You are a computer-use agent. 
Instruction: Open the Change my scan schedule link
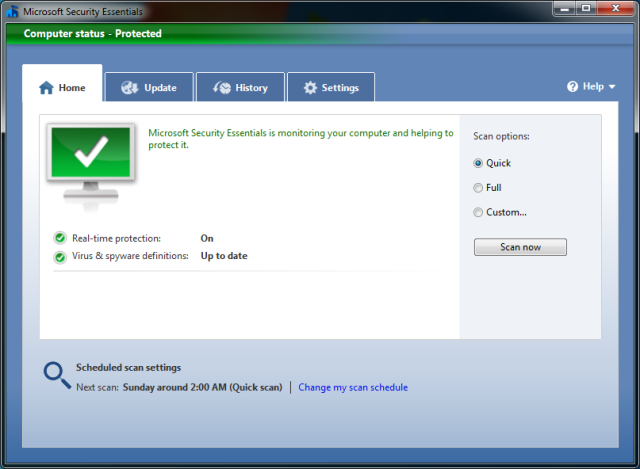coord(353,387)
